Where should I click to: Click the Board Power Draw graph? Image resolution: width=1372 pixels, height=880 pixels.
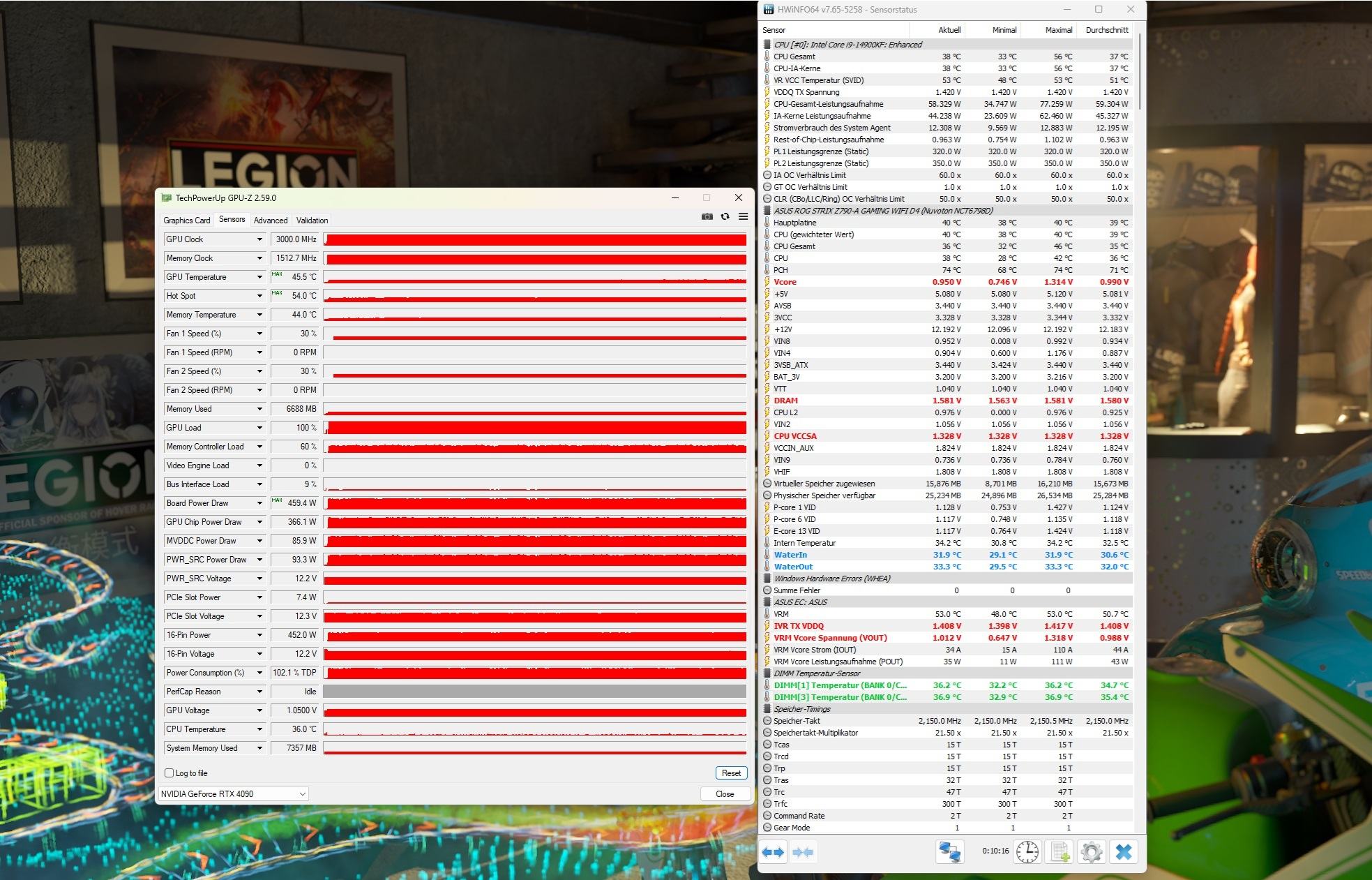535,503
